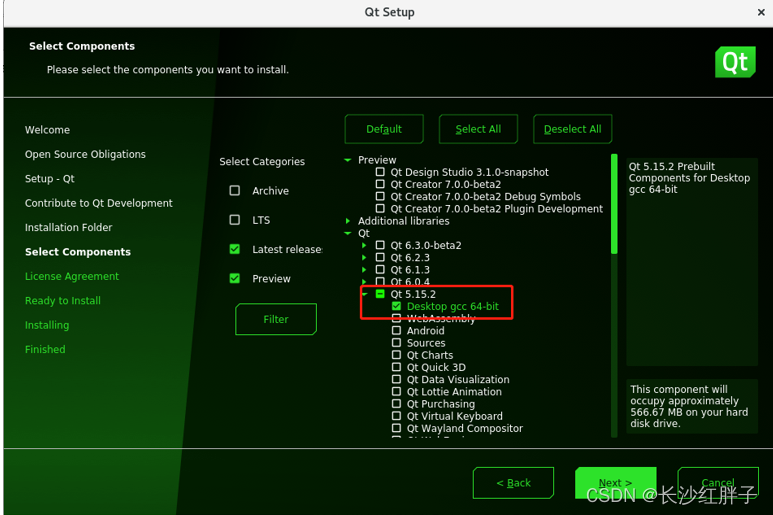Expand the Qt 6.3.0-beta2 node
Viewport: 773px width, 515px height.
tap(364, 245)
